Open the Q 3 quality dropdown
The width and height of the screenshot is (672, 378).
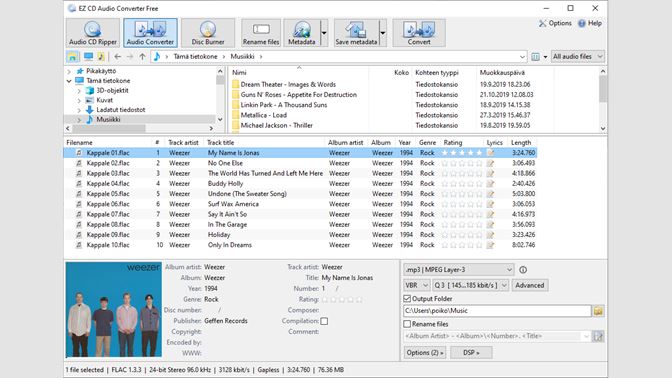[x=471, y=285]
